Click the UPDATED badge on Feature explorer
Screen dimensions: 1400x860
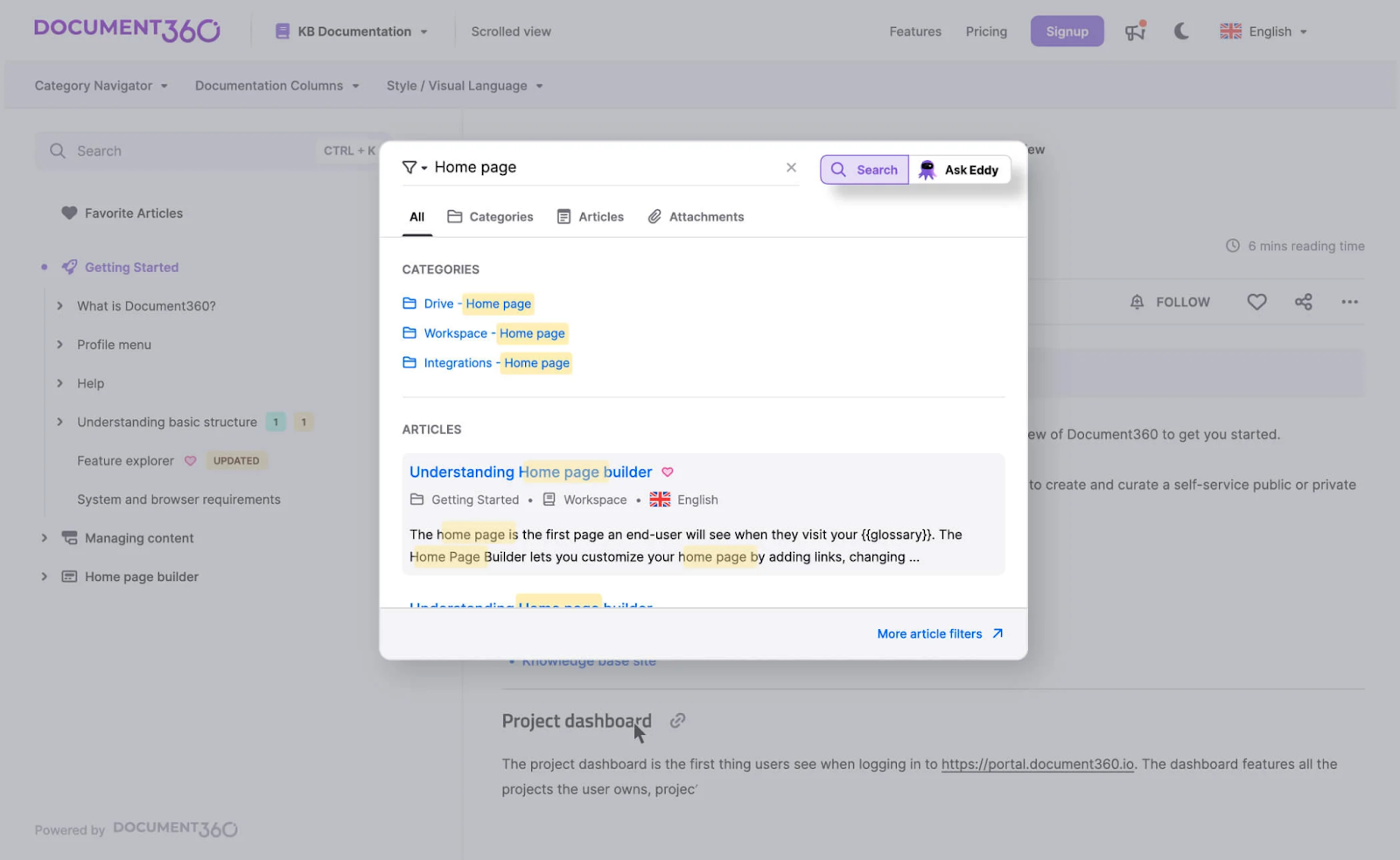point(236,461)
